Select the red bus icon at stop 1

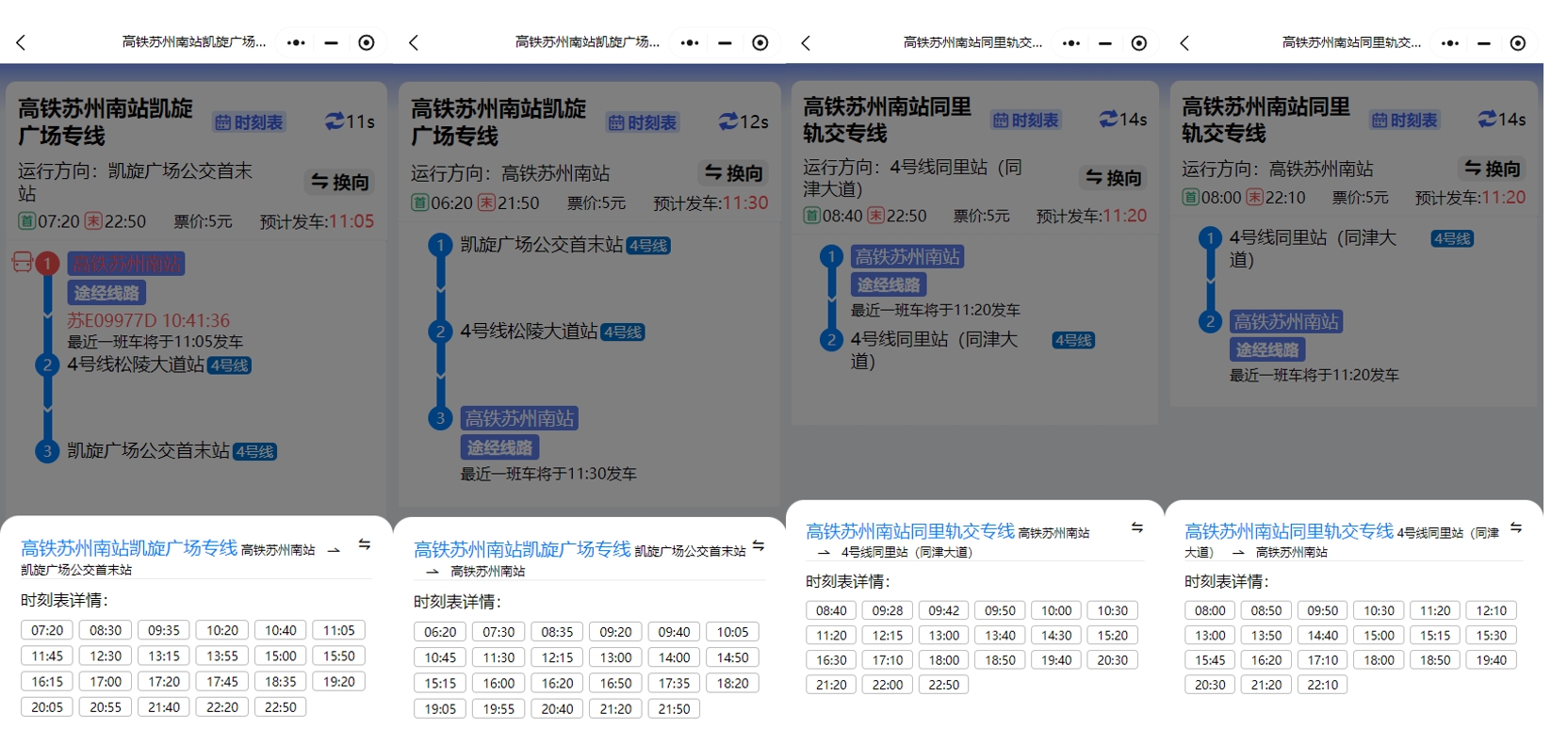(x=22, y=262)
